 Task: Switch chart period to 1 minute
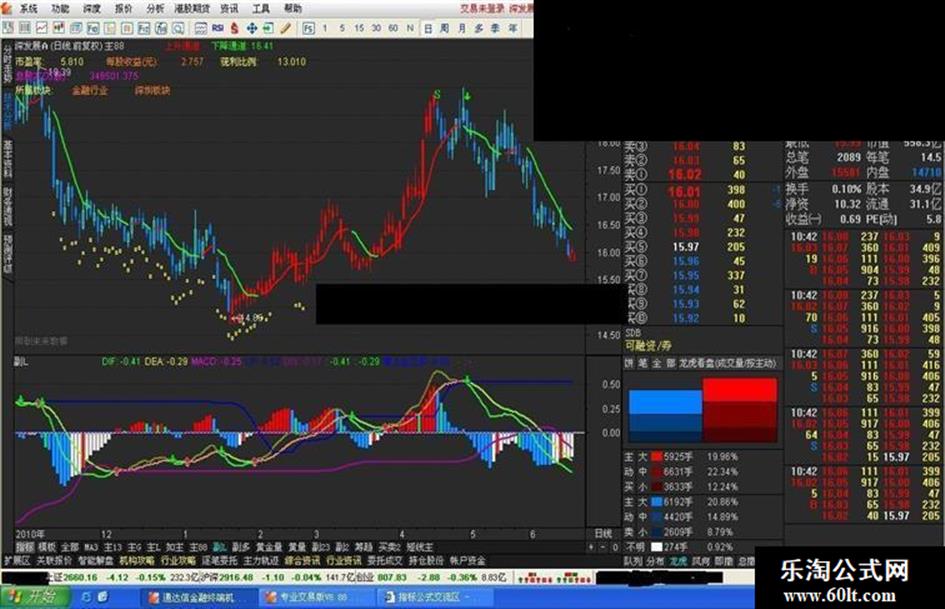click(x=325, y=28)
